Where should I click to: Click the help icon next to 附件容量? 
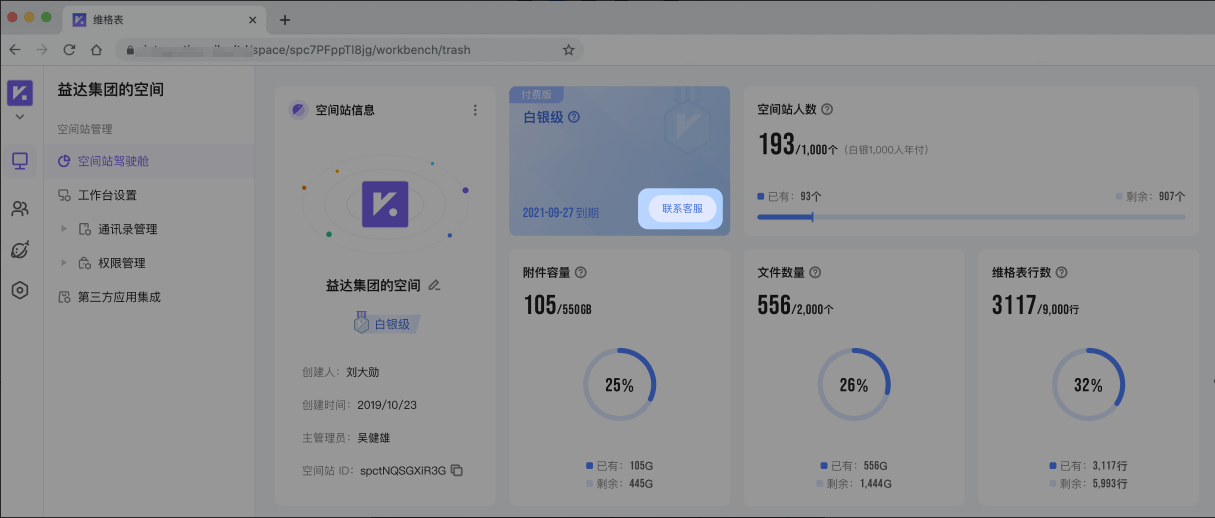click(581, 272)
